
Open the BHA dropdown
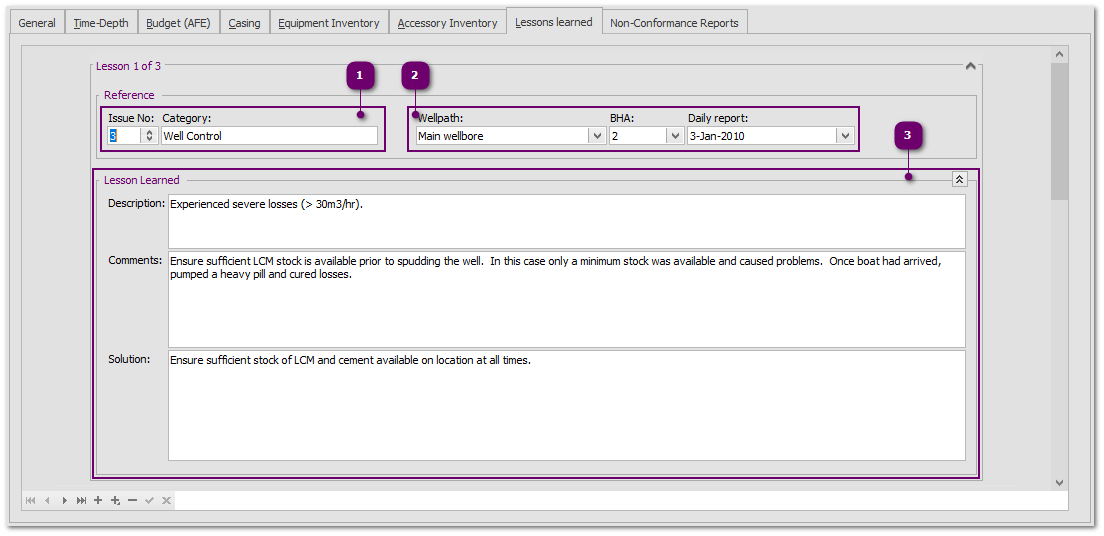pos(675,136)
